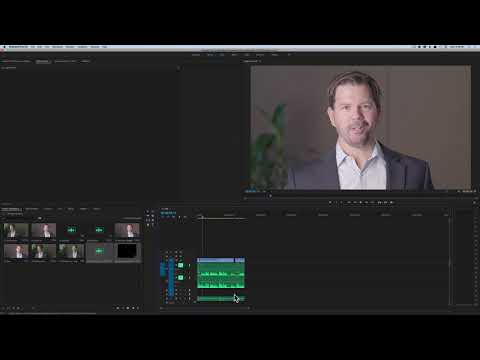This screenshot has width=480, height=360.
Task: Step back one frame in program monitor
Action: (x=355, y=202)
